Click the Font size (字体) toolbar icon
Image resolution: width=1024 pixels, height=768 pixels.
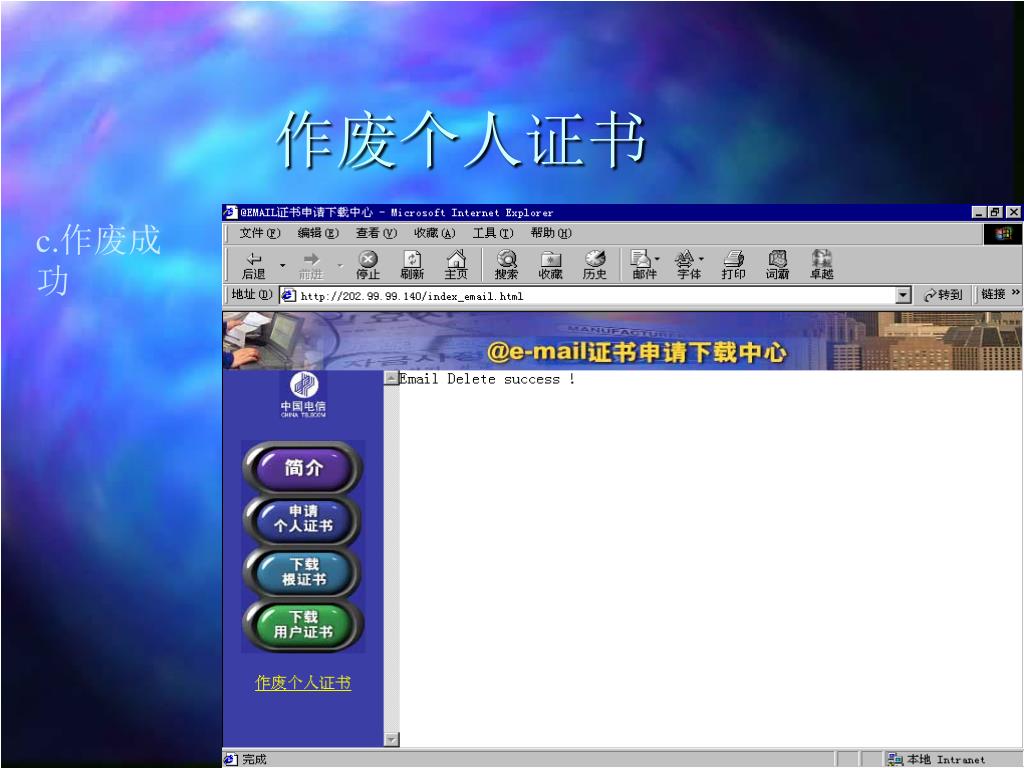688,265
